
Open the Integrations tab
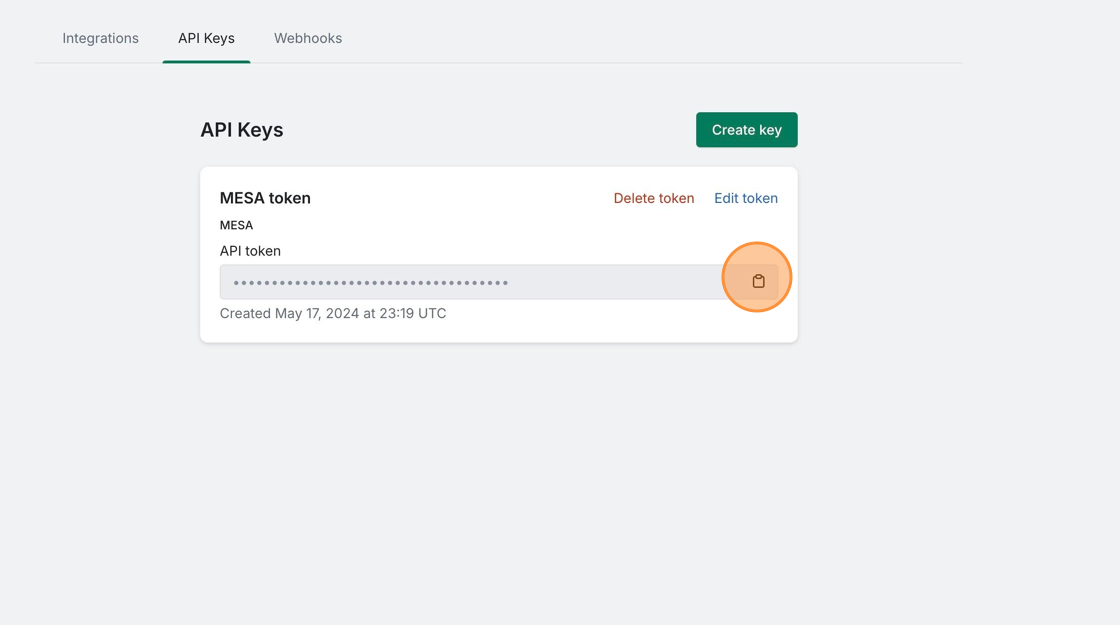[100, 38]
